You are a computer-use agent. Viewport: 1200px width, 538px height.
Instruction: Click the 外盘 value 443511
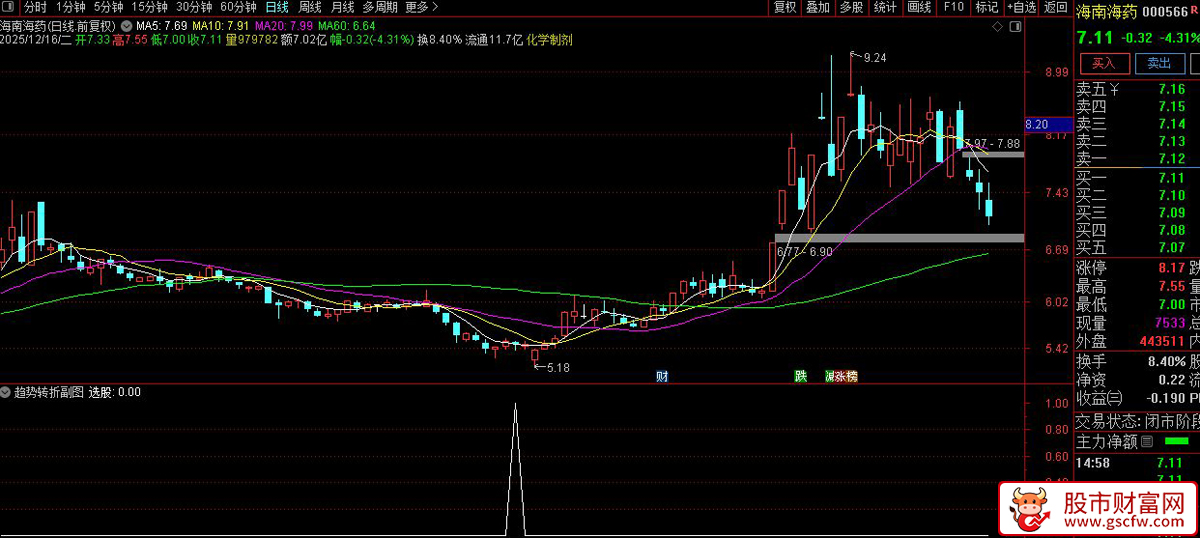tap(1163, 342)
